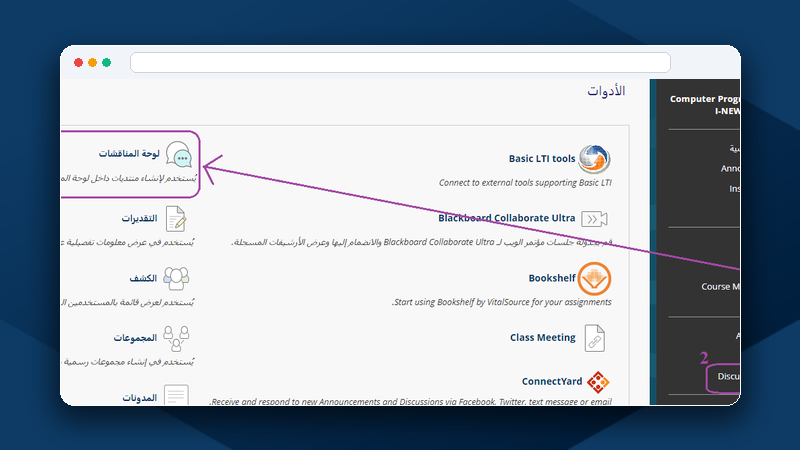Click the ConnectYard red diamond icon

tap(598, 382)
